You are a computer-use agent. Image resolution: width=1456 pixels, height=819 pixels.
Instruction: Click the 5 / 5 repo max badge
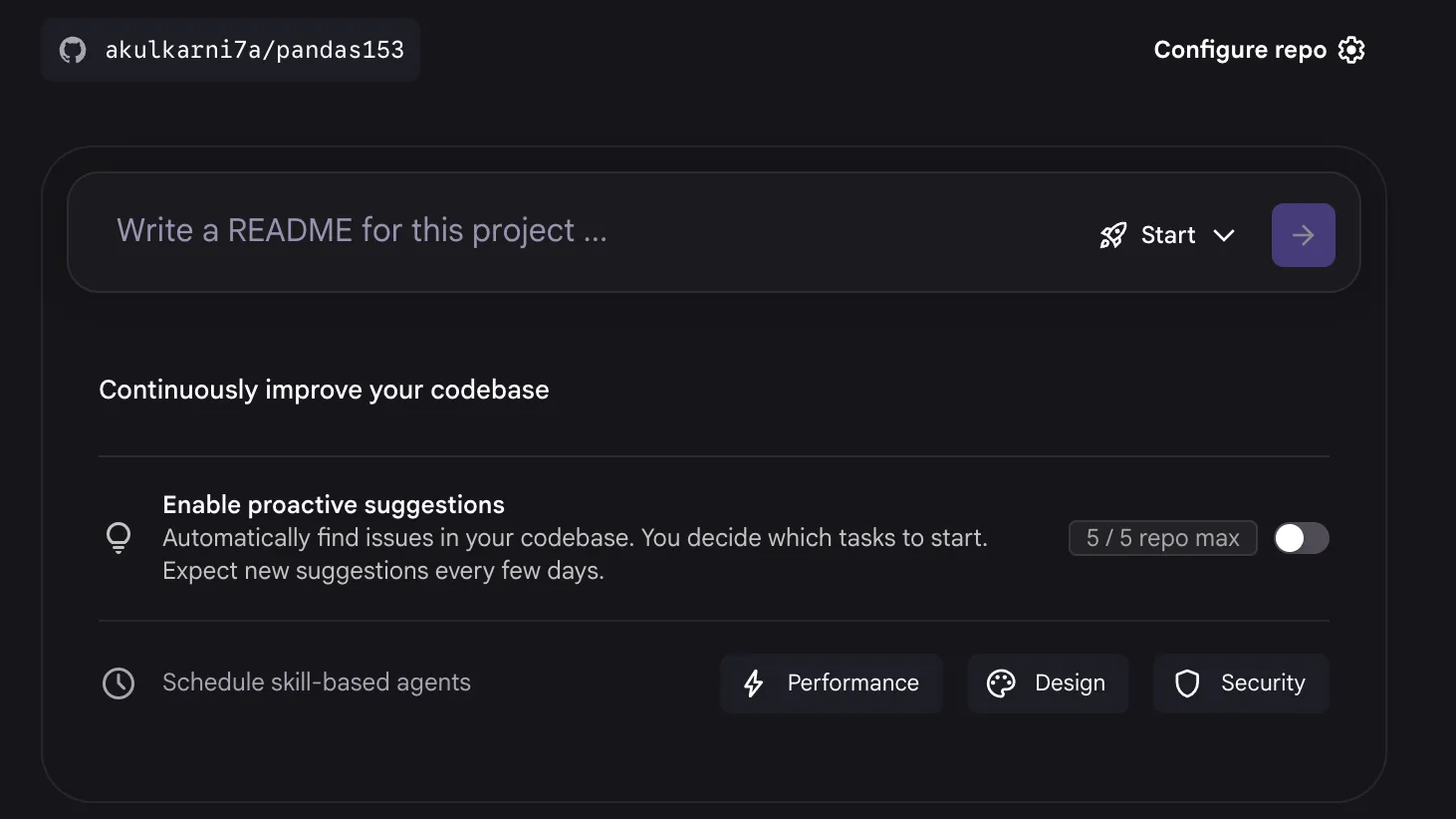coord(1162,538)
